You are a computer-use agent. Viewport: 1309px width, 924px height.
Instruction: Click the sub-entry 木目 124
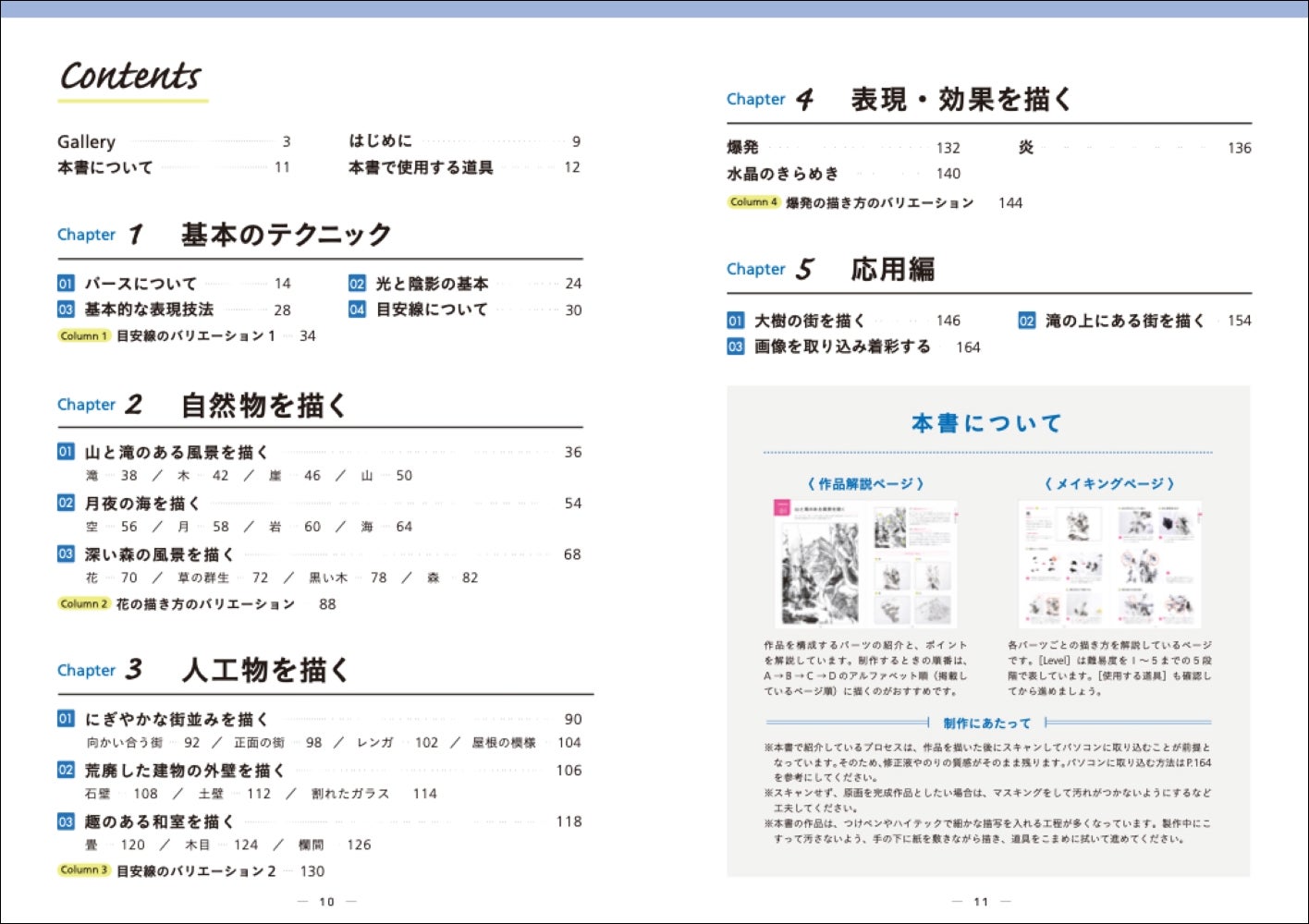(222, 845)
